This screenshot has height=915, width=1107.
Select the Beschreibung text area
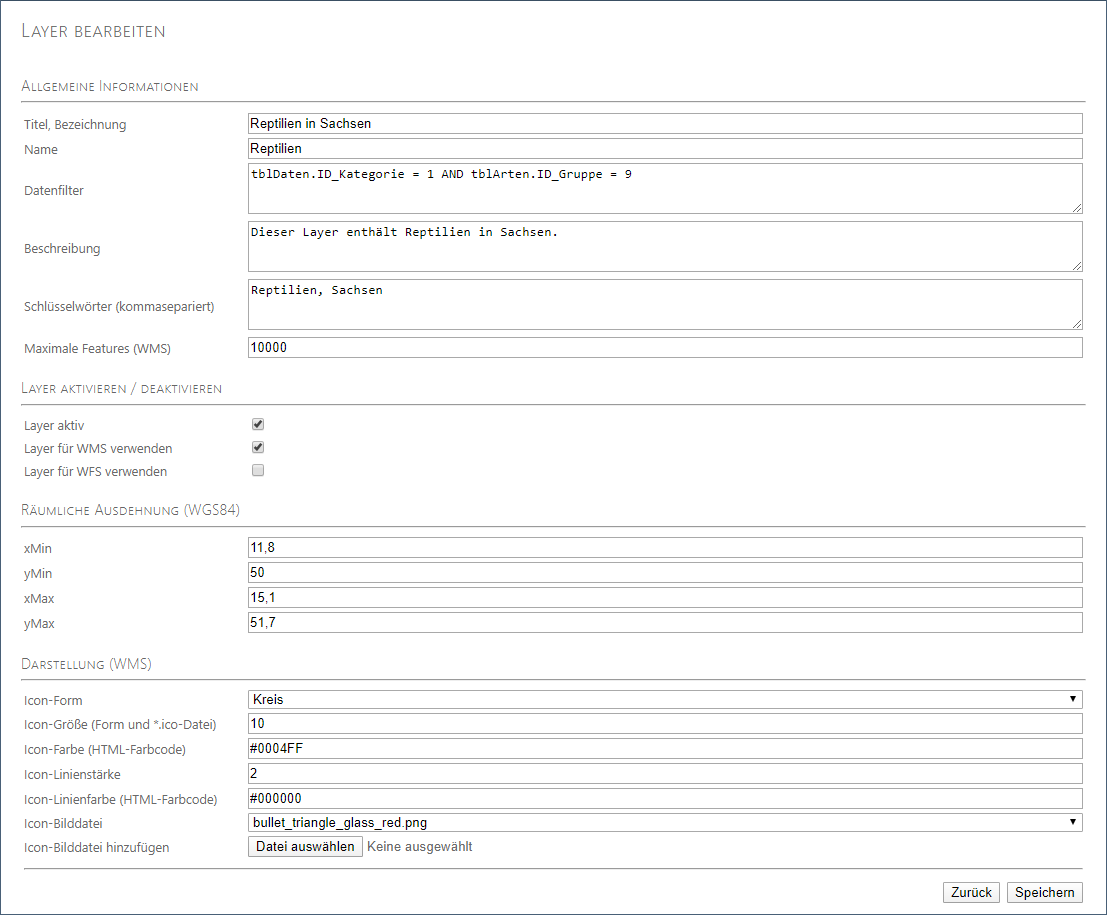tap(664, 246)
